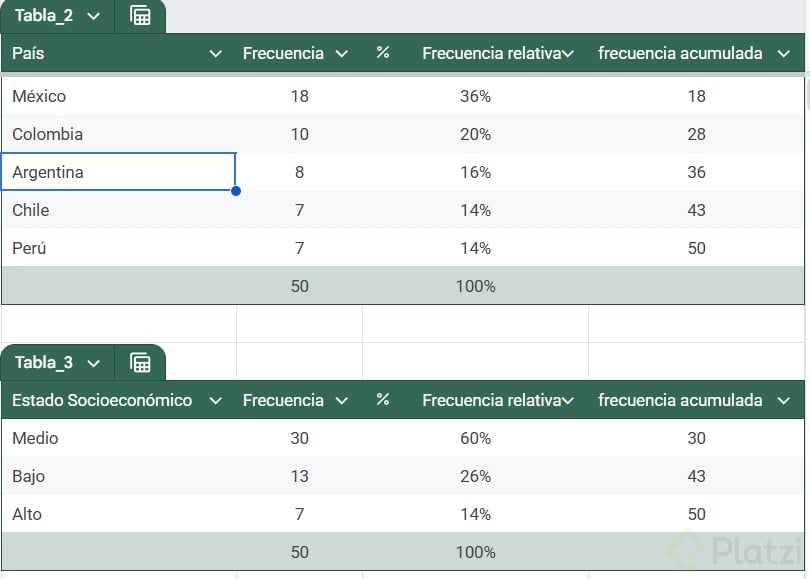
Task: Select the Bajo relative frequency 26% cell
Action: pos(475,476)
